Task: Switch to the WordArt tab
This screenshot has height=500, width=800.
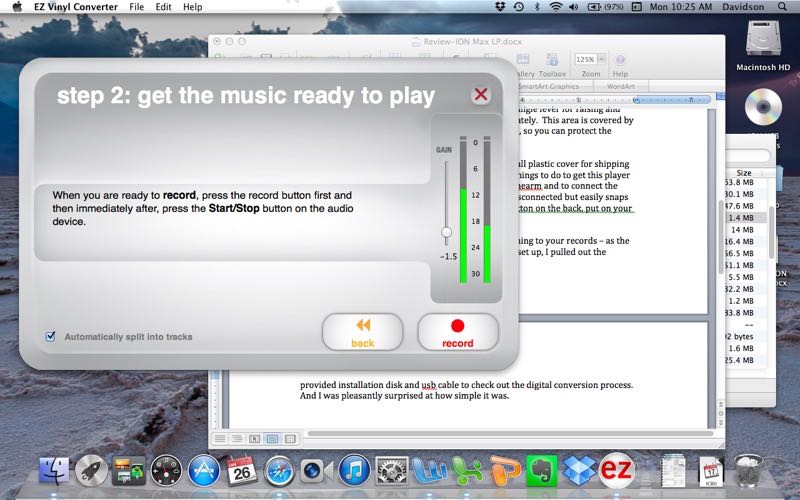Action: (621, 87)
